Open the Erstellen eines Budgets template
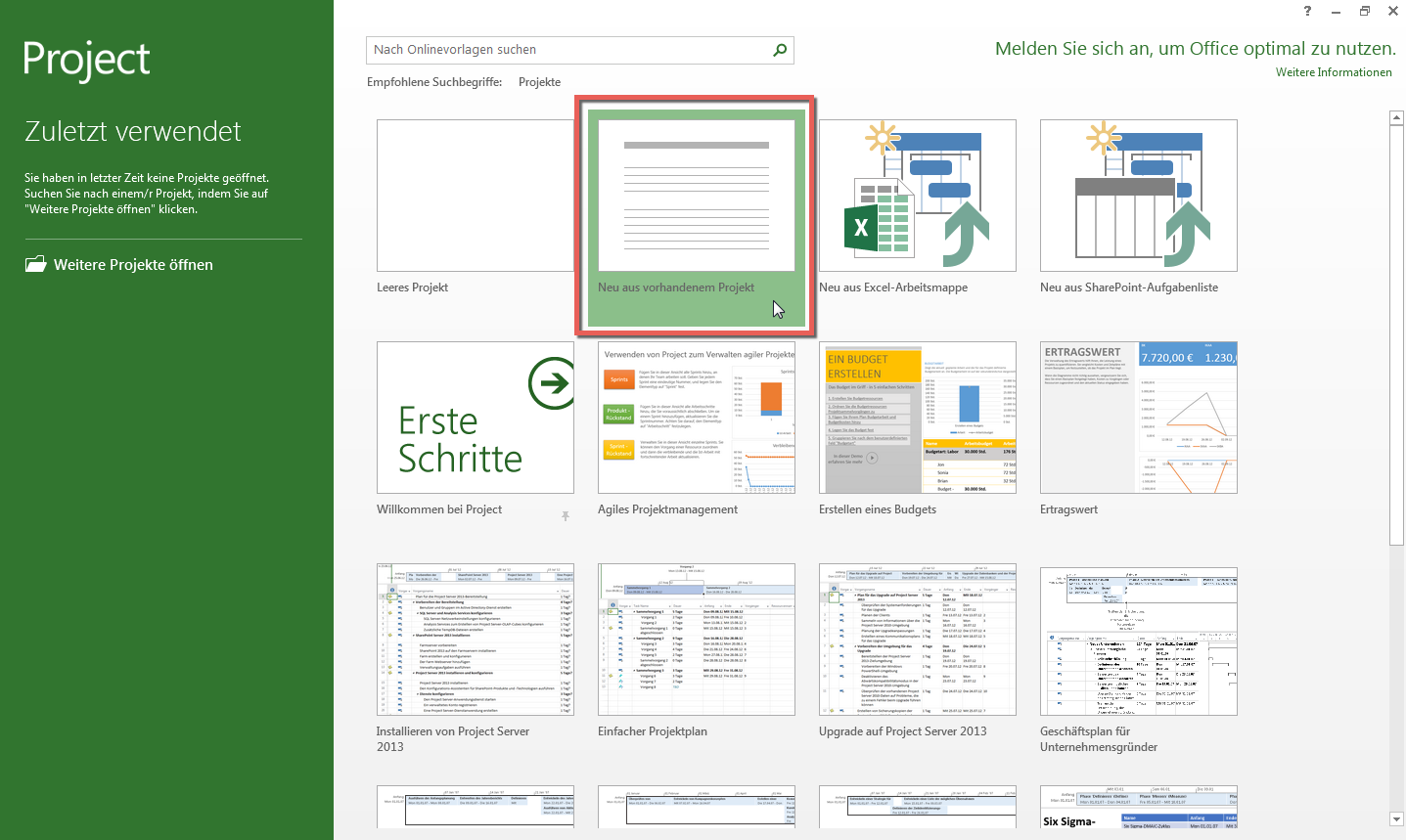This screenshot has width=1406, height=840. (917, 418)
